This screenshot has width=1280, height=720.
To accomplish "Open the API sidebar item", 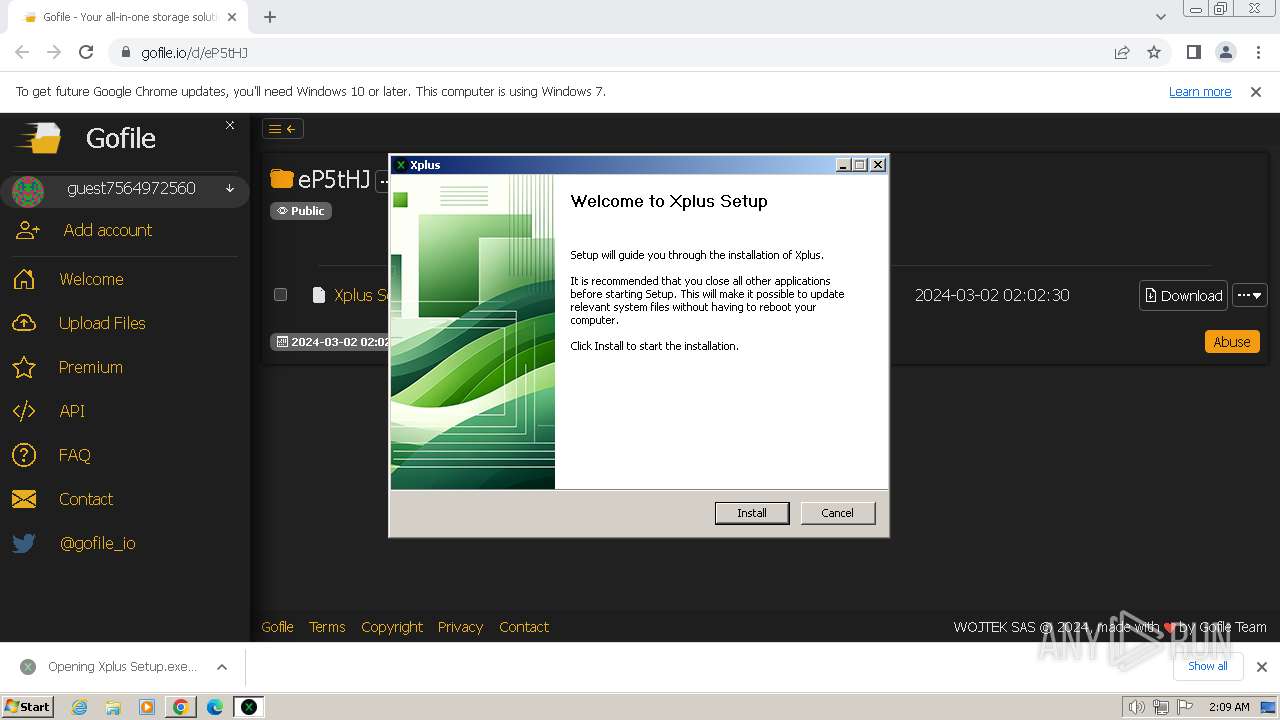I will tap(72, 411).
